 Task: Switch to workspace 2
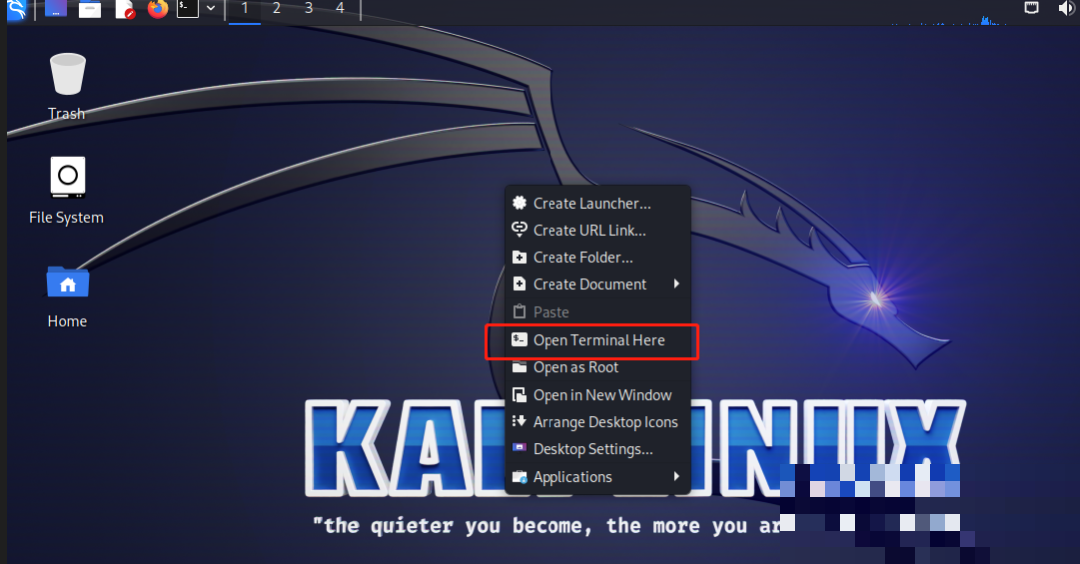(276, 9)
